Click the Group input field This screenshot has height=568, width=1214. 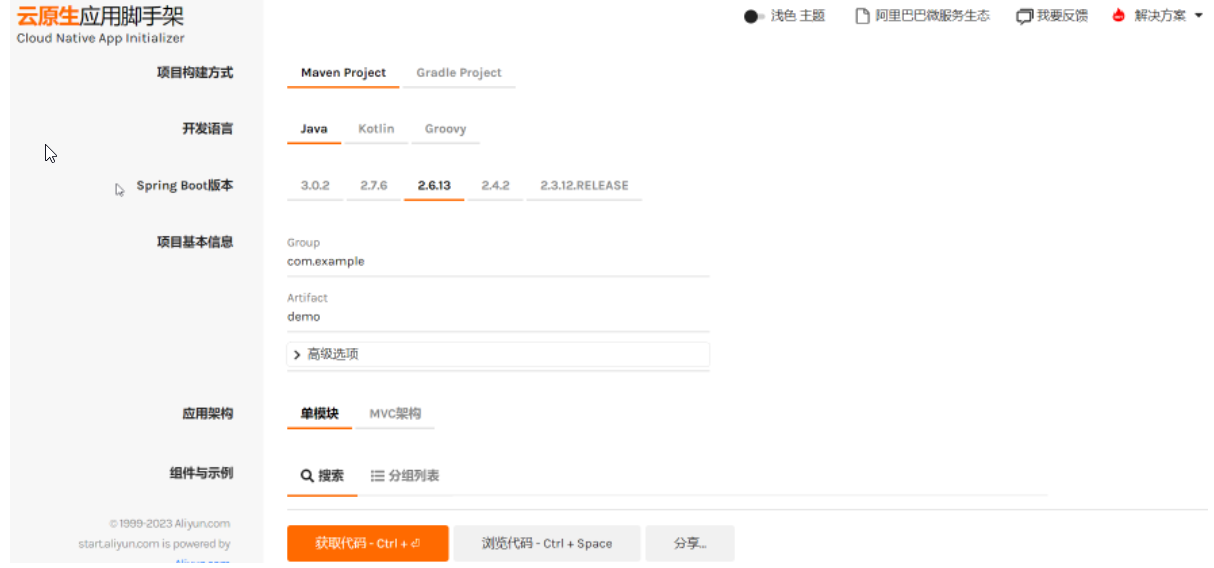[498, 262]
